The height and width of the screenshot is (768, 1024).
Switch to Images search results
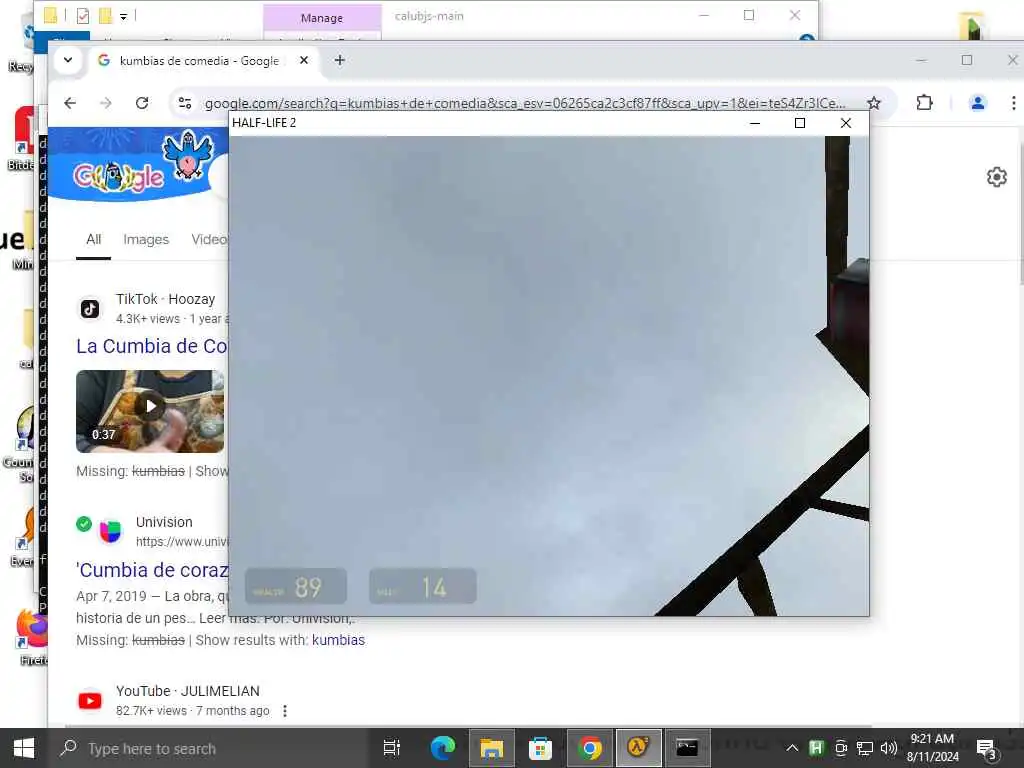click(x=146, y=240)
